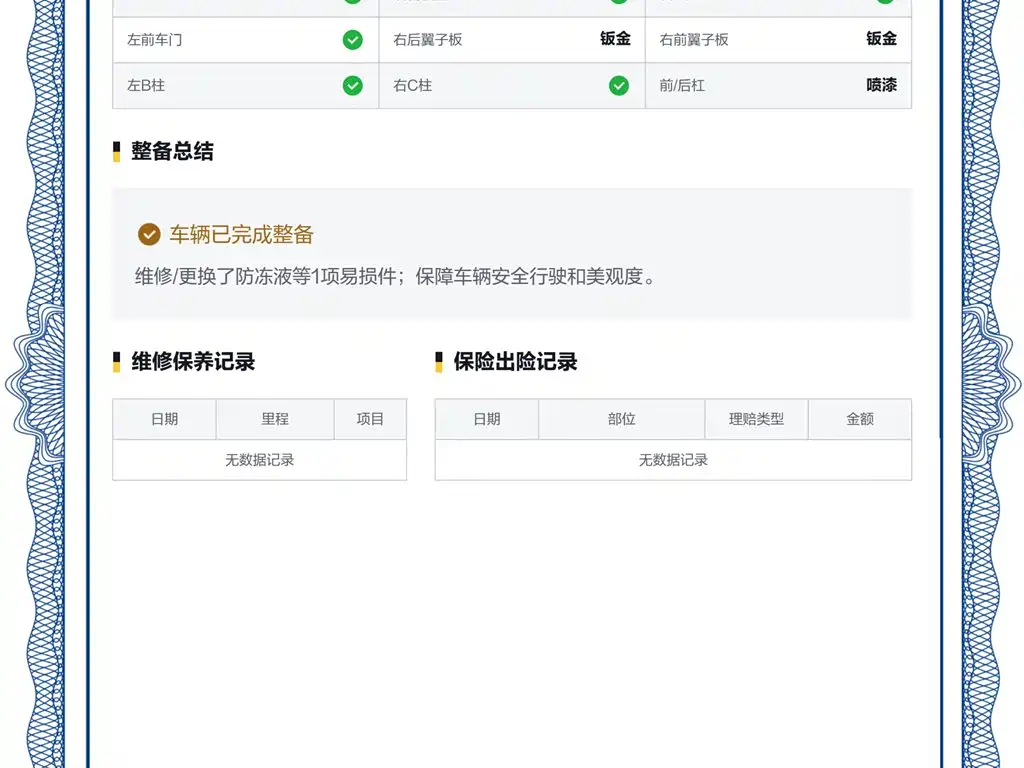
Task: Click brown checkmark icon before 车辆已完成整备
Action: click(x=149, y=234)
